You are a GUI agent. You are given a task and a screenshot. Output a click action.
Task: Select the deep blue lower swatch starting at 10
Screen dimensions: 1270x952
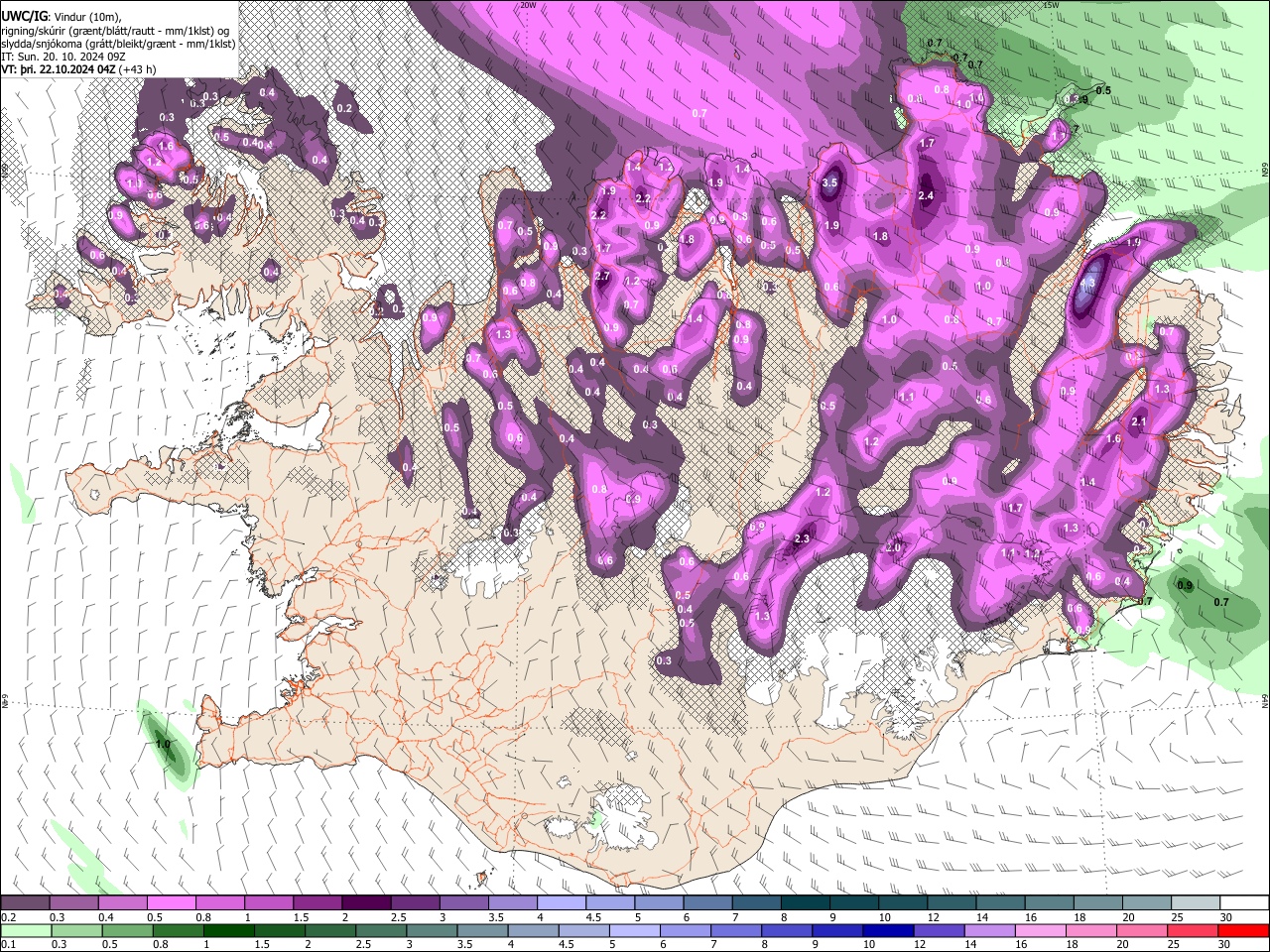point(887,930)
